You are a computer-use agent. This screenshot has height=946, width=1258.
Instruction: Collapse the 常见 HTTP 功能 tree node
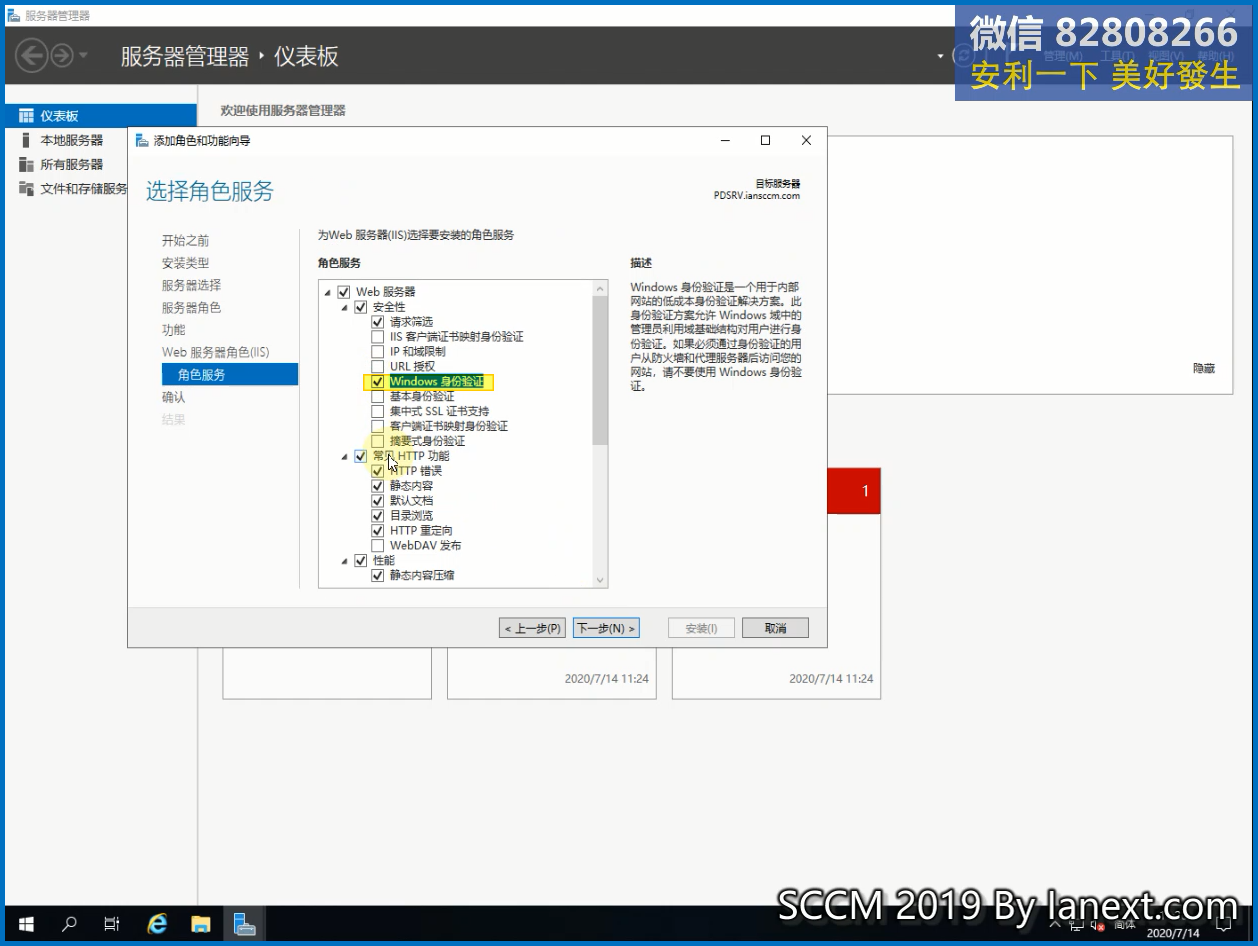(x=345, y=456)
